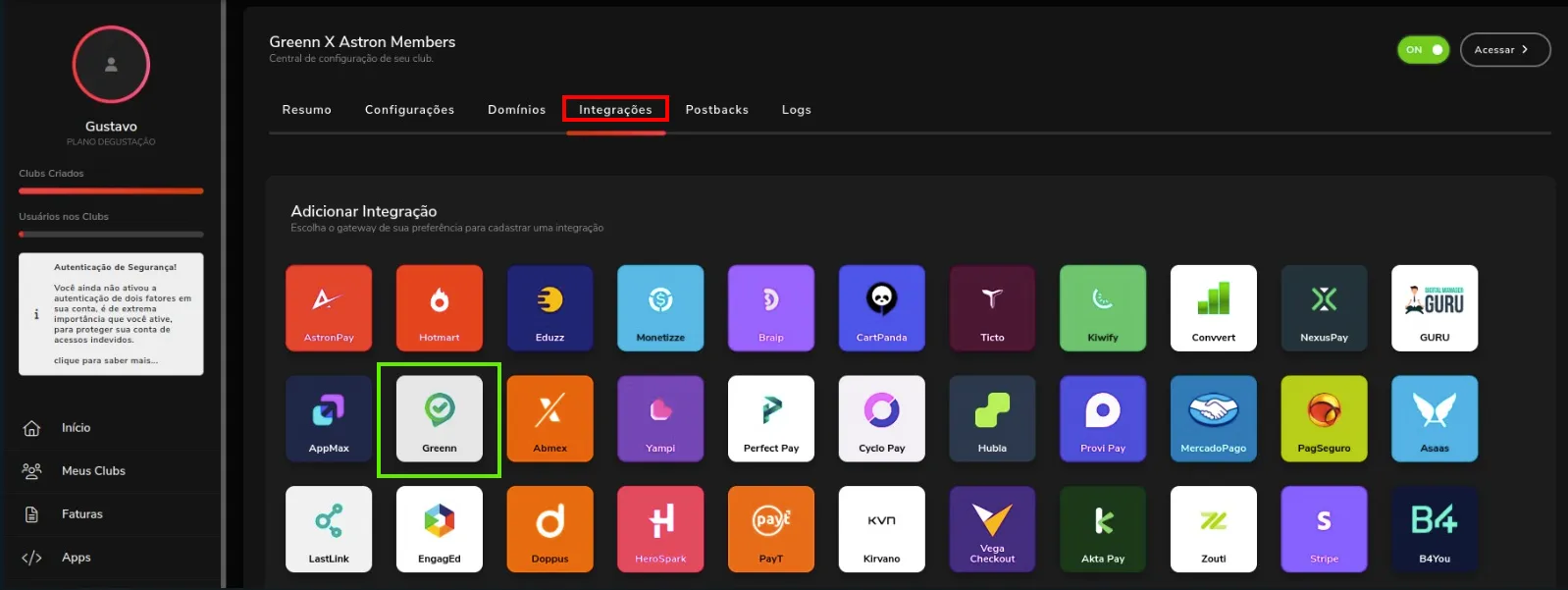Choose the CartPanda panda tile

(882, 308)
